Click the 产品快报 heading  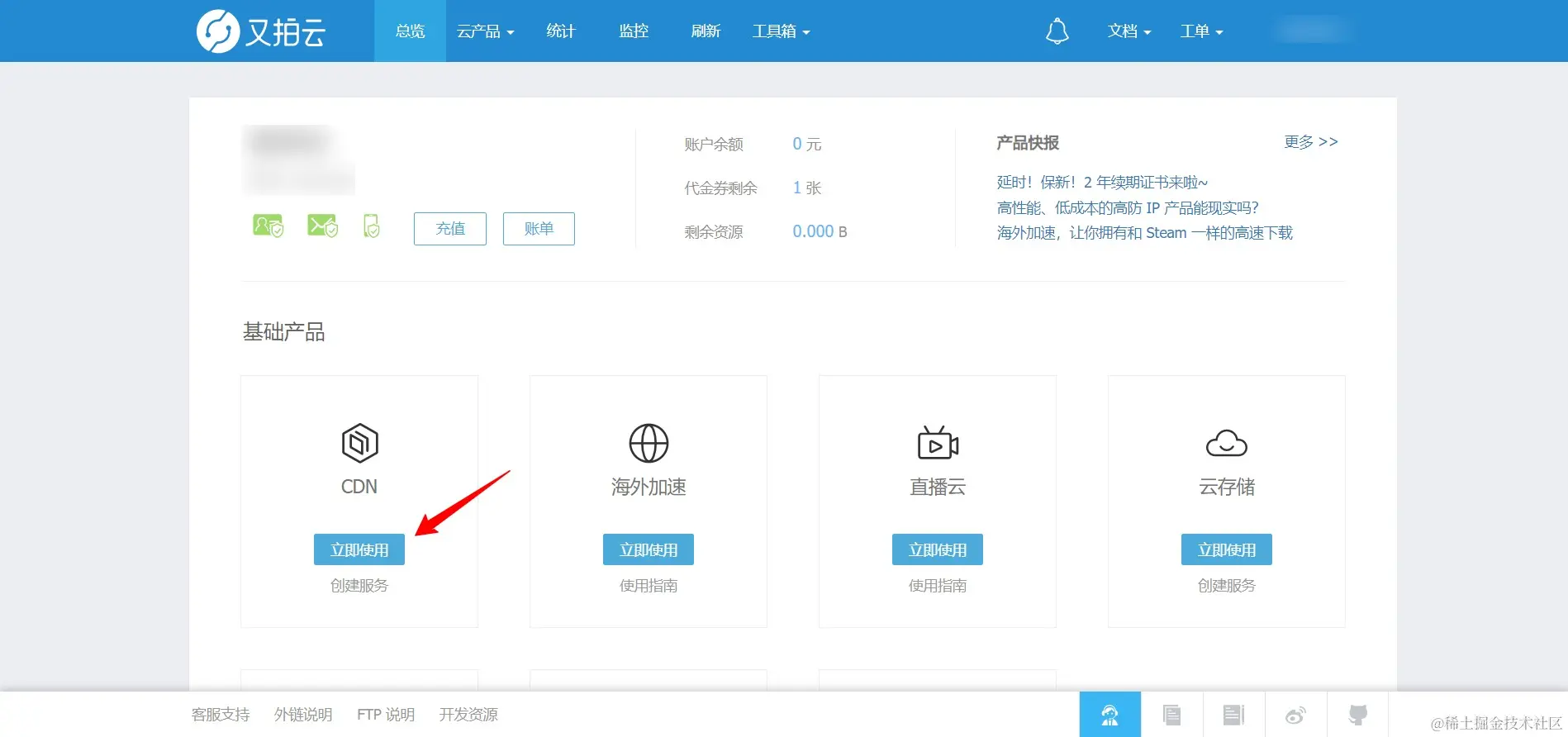tap(1028, 143)
